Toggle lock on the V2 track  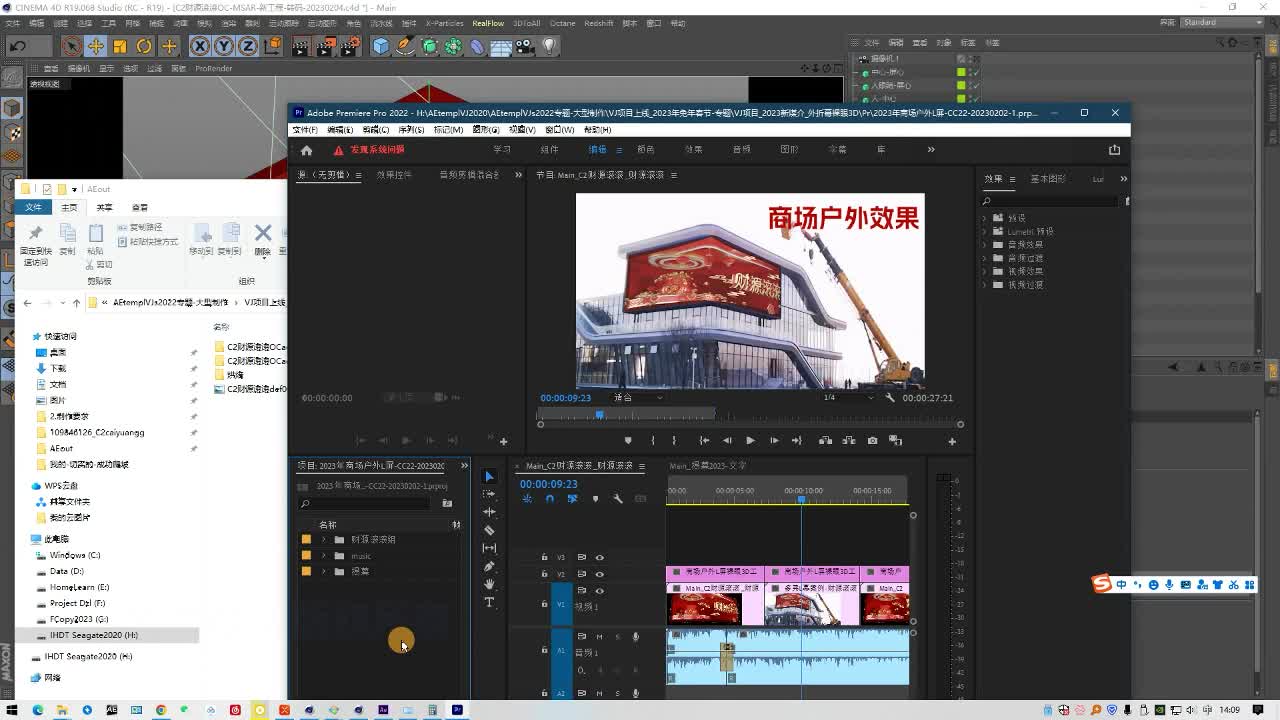544,574
